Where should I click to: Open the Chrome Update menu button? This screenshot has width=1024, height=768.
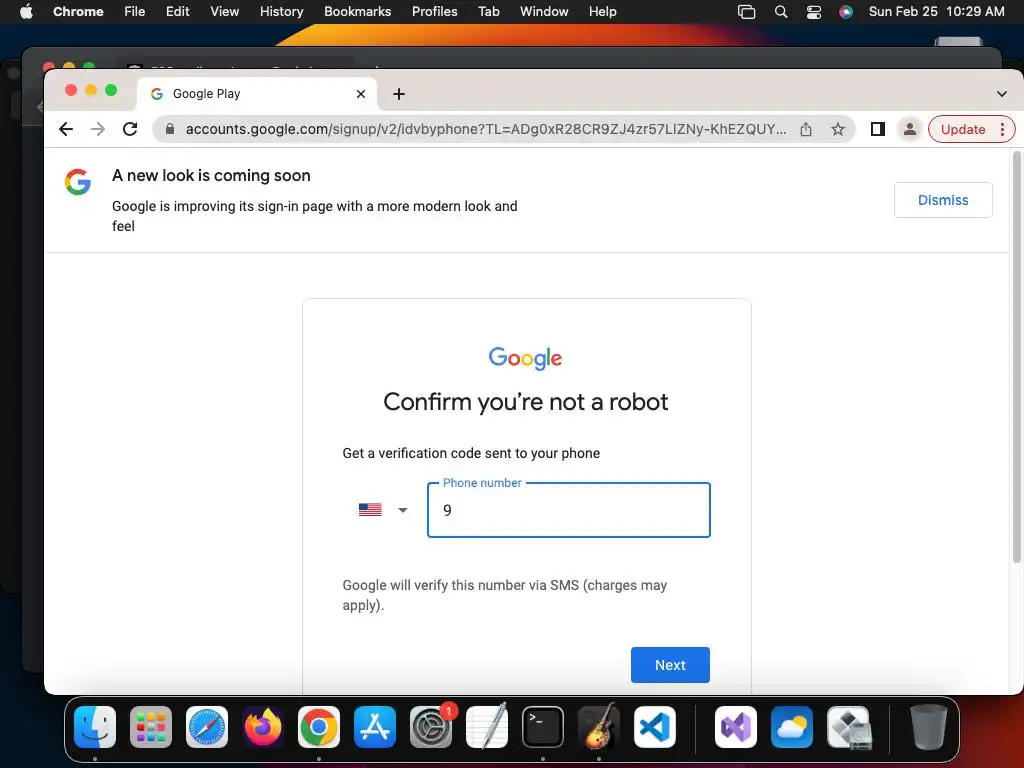pyautogui.click(x=971, y=129)
